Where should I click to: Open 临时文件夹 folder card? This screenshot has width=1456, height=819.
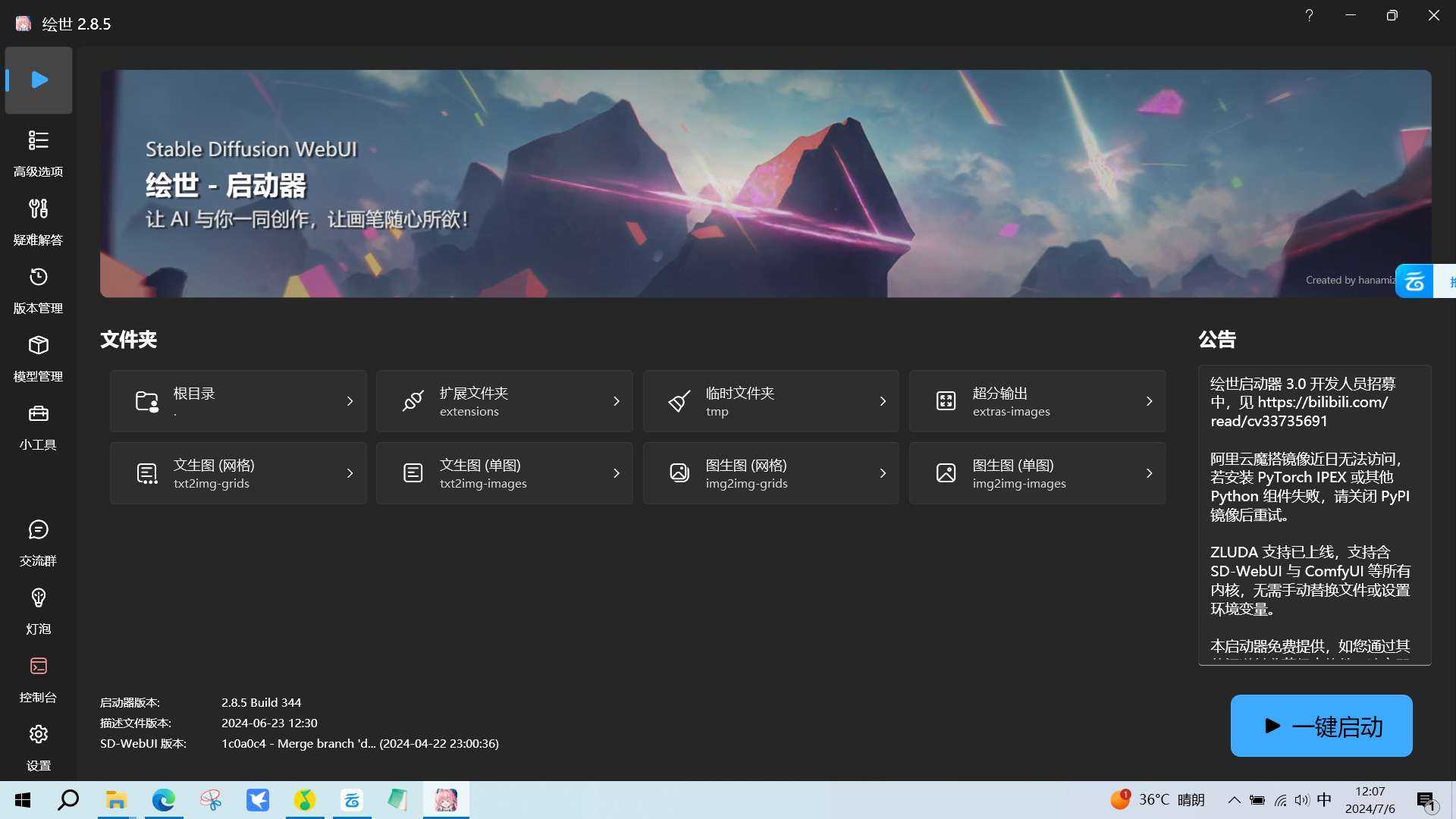tap(770, 401)
